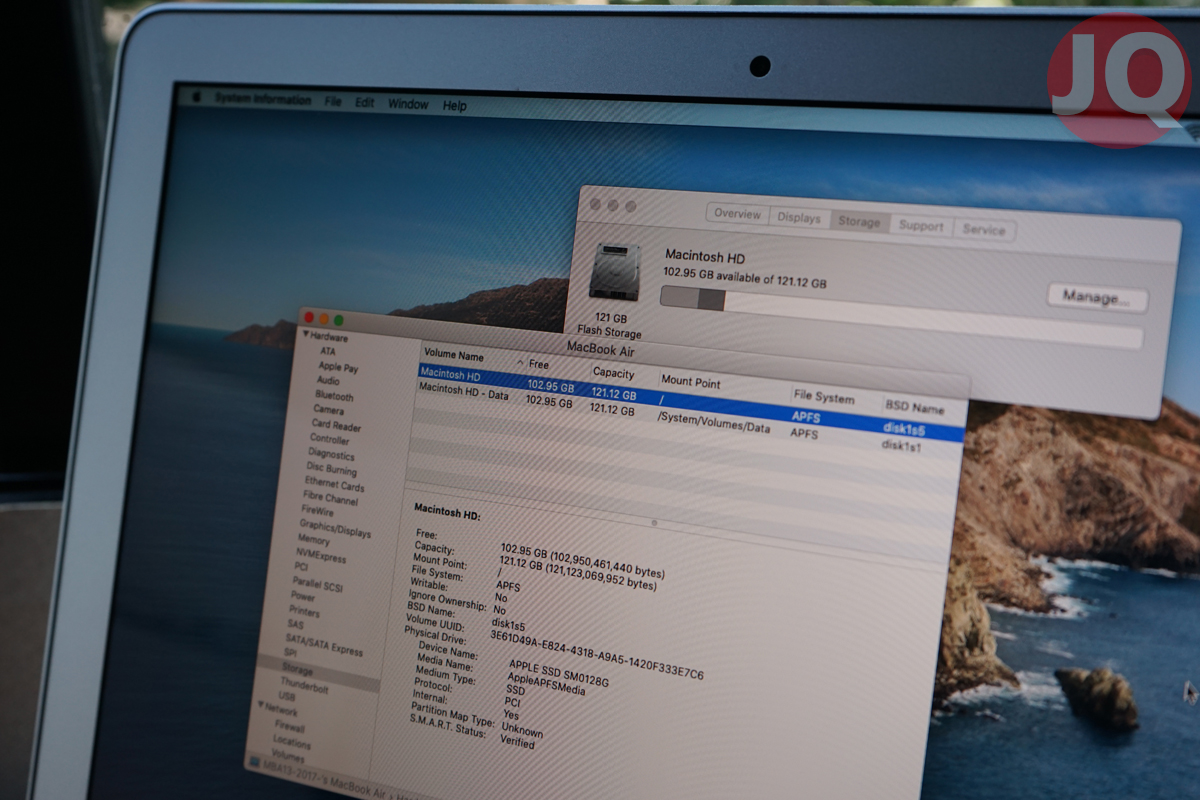Click the Macintosh HD drive icon
The width and height of the screenshot is (1200, 800).
coord(614,271)
